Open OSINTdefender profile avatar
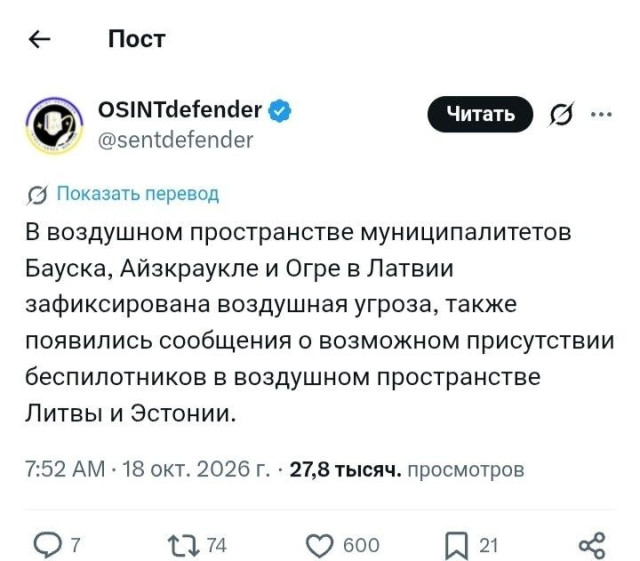This screenshot has width=640, height=561. [x=55, y=125]
